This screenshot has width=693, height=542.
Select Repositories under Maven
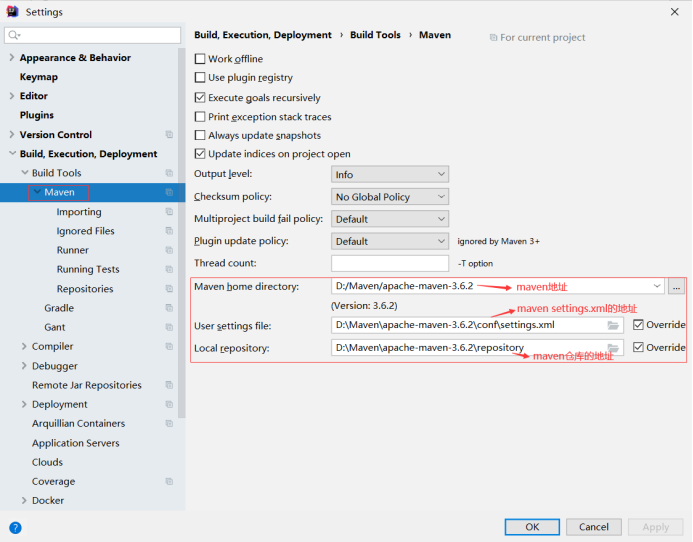(85, 289)
